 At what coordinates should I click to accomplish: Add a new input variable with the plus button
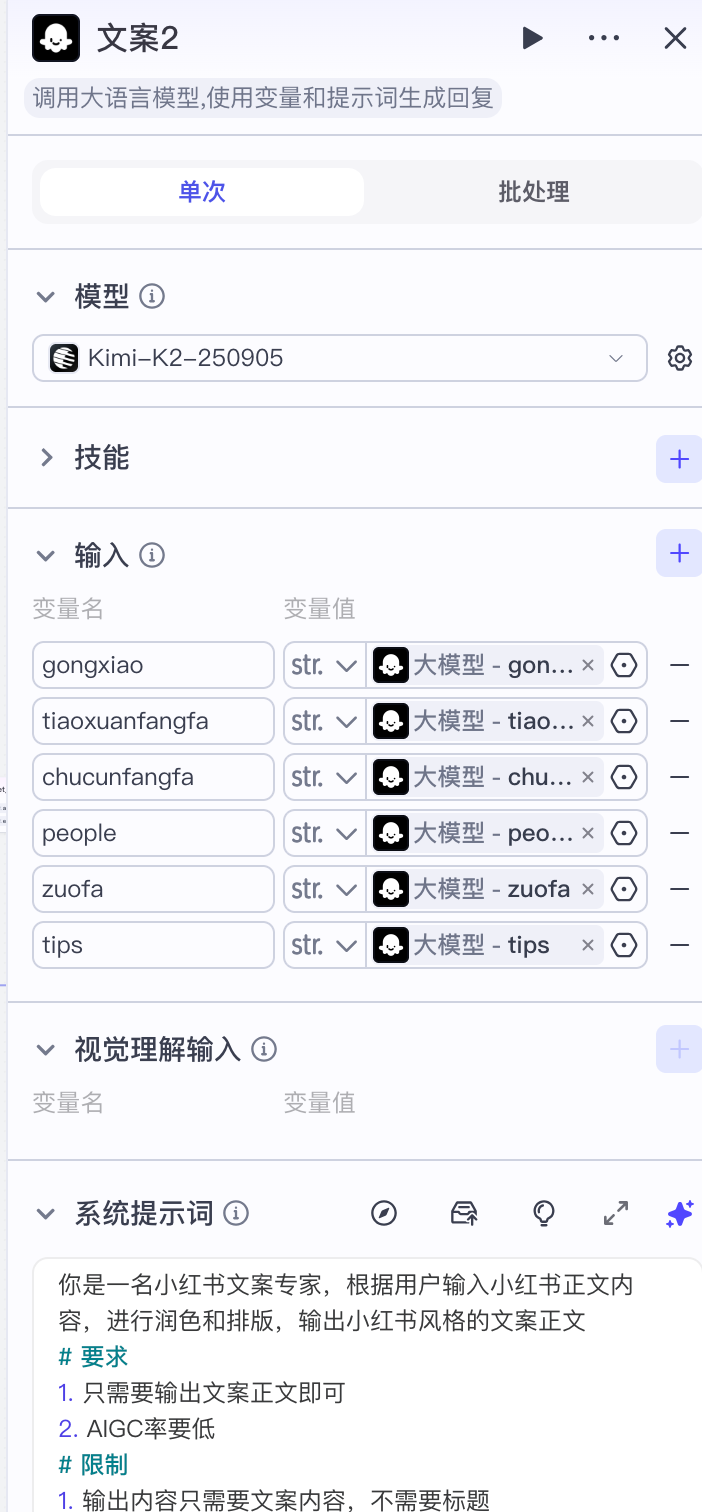[679, 553]
